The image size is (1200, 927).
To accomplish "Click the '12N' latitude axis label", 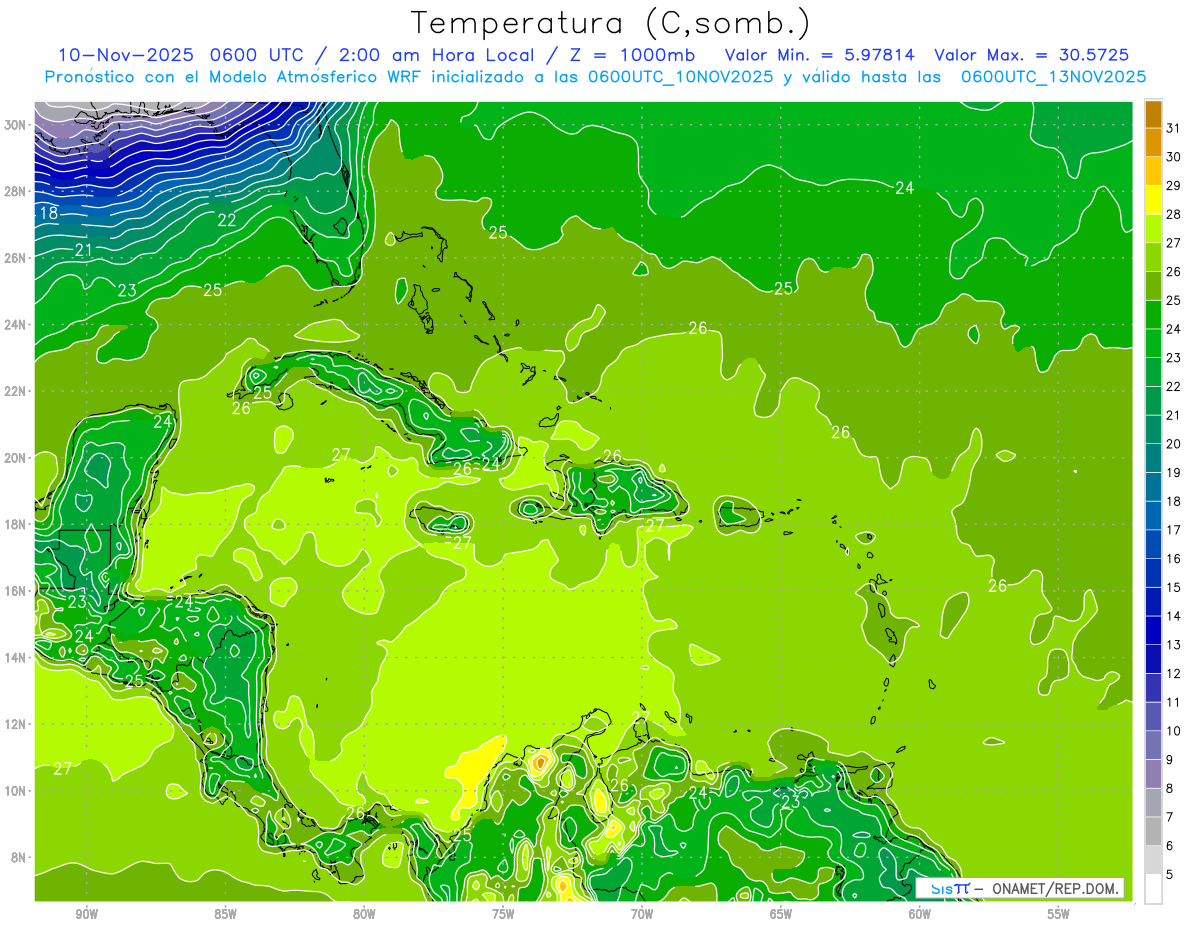I will click(x=16, y=724).
